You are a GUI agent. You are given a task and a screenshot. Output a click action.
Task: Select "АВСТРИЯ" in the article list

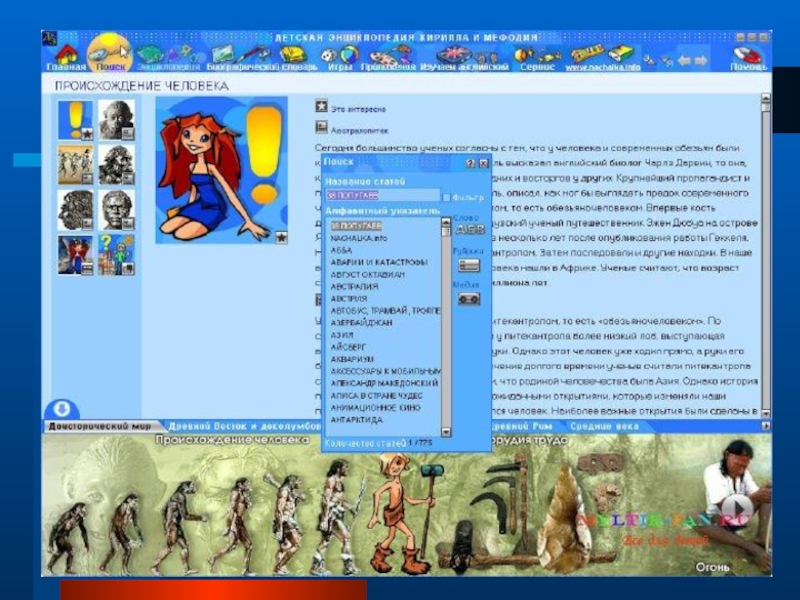[x=349, y=299]
